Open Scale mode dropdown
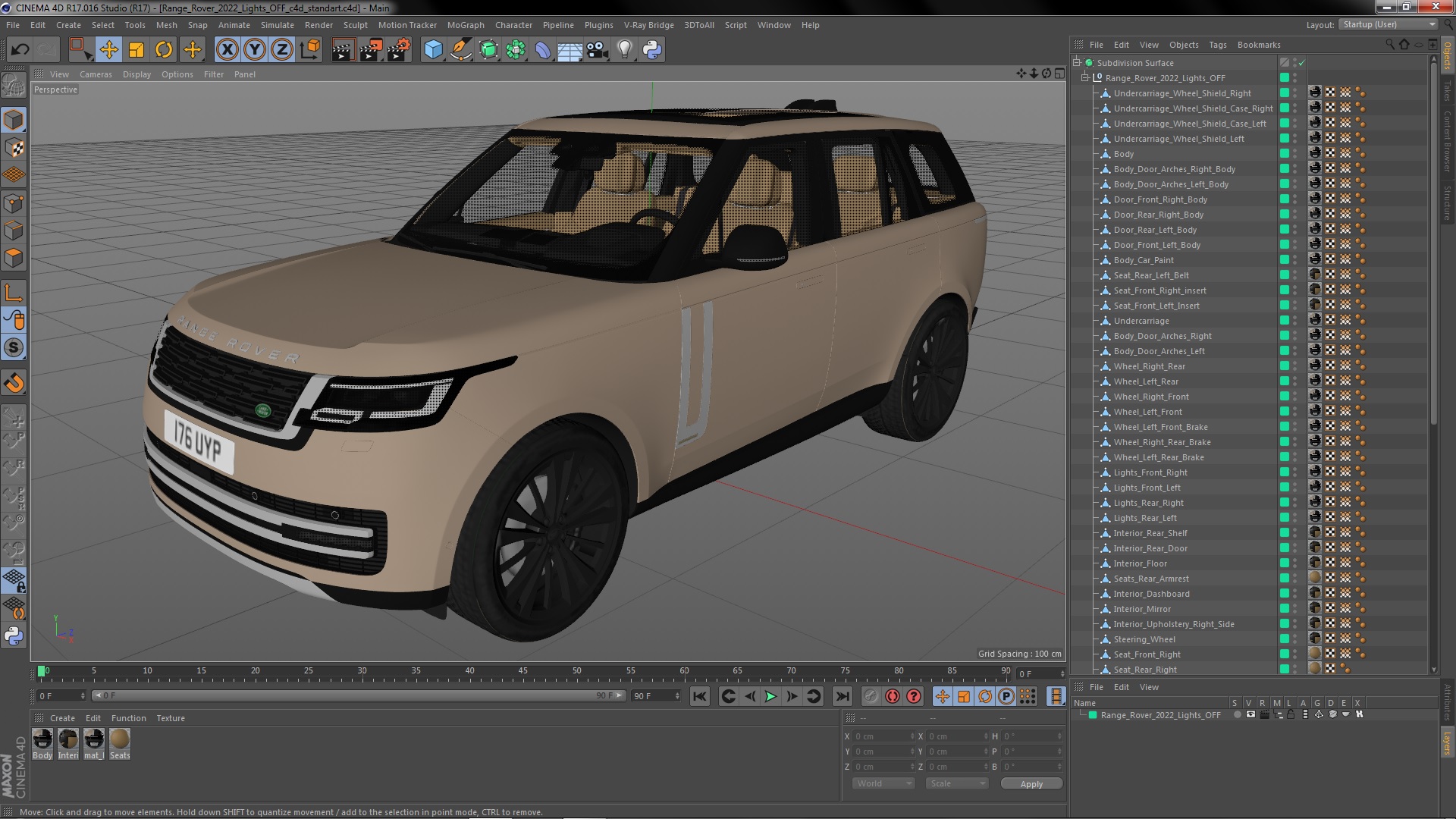Screen dimensions: 1456x819 click(957, 783)
